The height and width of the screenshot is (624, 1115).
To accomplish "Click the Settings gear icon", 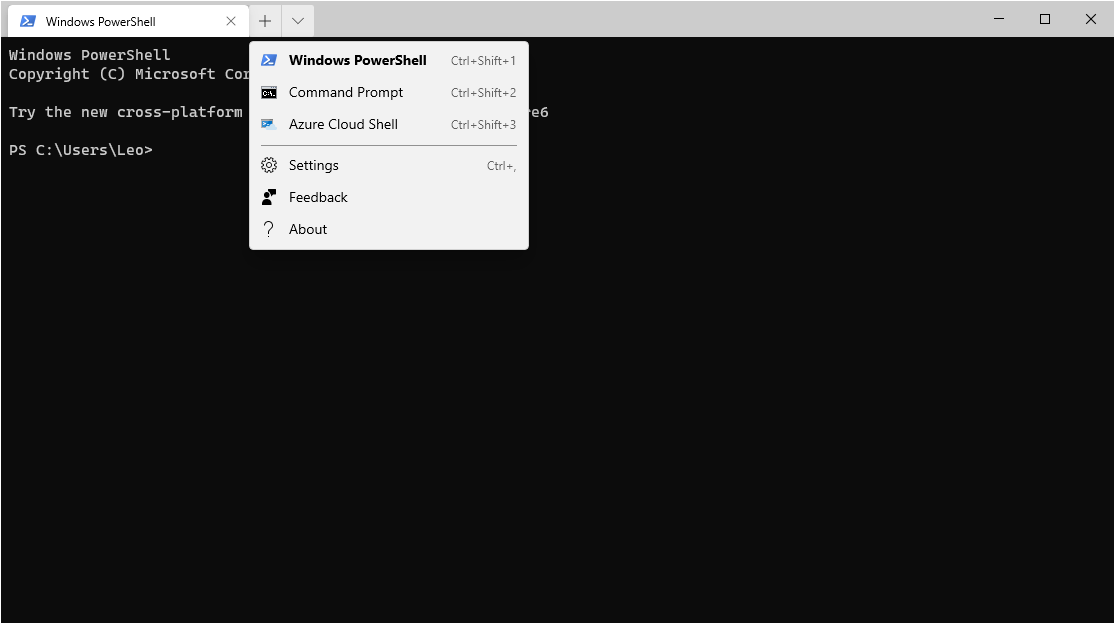I will coord(268,165).
